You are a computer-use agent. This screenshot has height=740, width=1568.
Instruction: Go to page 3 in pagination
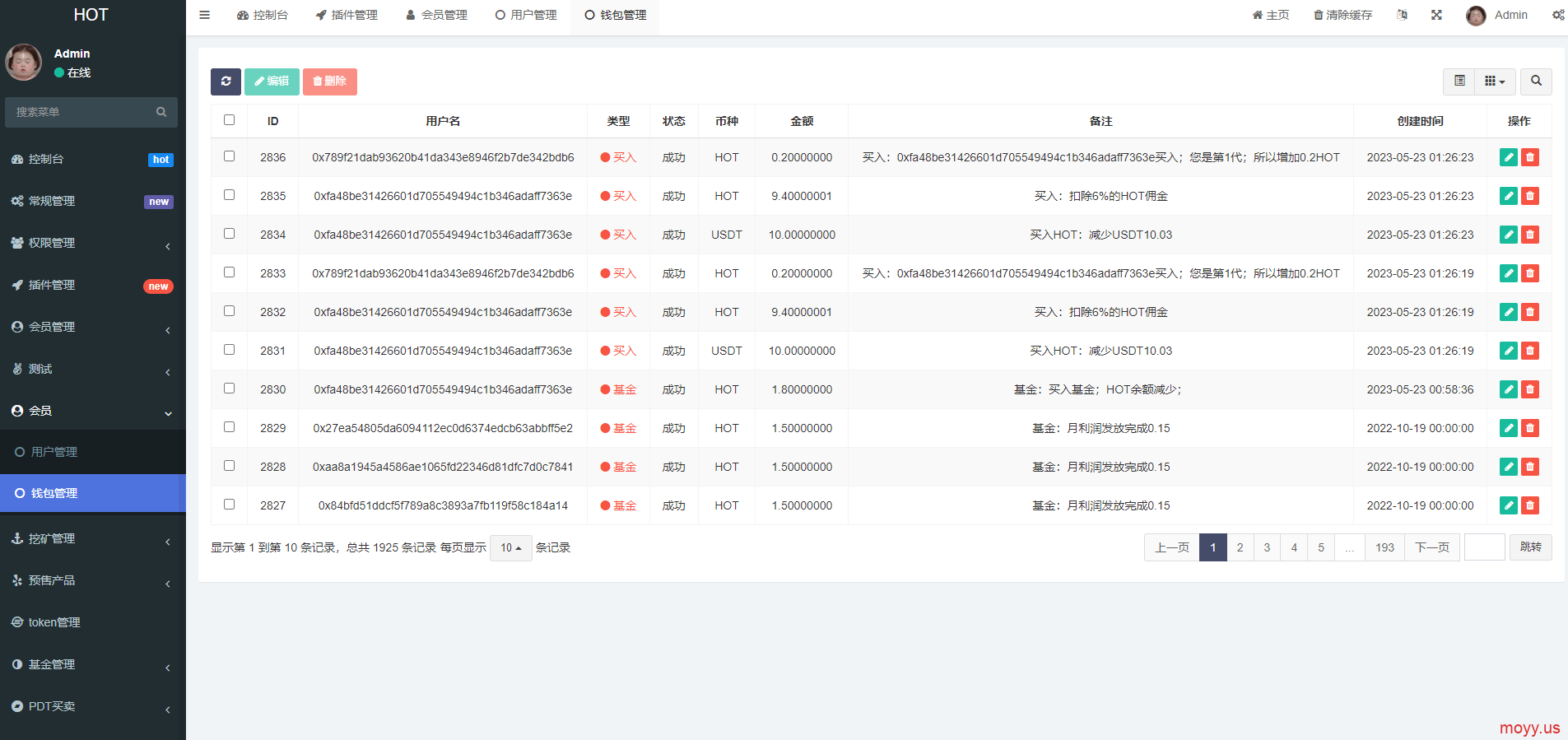pyautogui.click(x=1267, y=547)
